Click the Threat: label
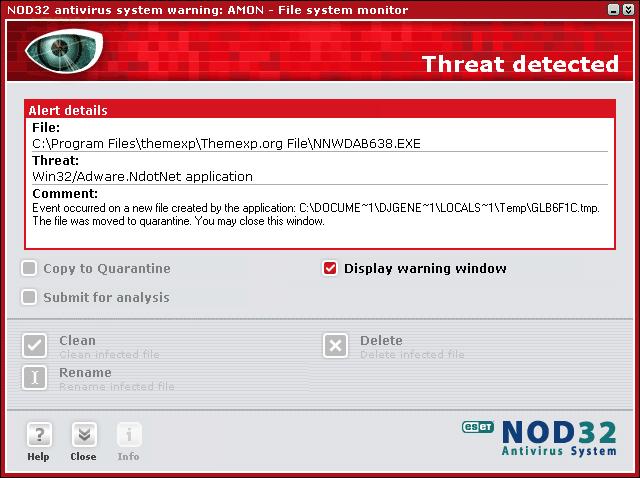This screenshot has width=640, height=478. tap(56, 160)
